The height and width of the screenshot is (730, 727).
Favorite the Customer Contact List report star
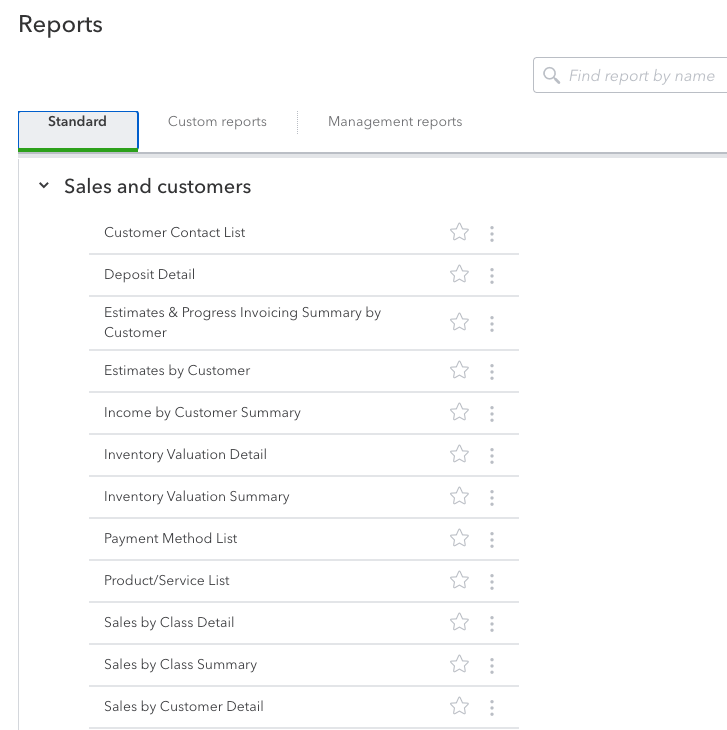[459, 232]
